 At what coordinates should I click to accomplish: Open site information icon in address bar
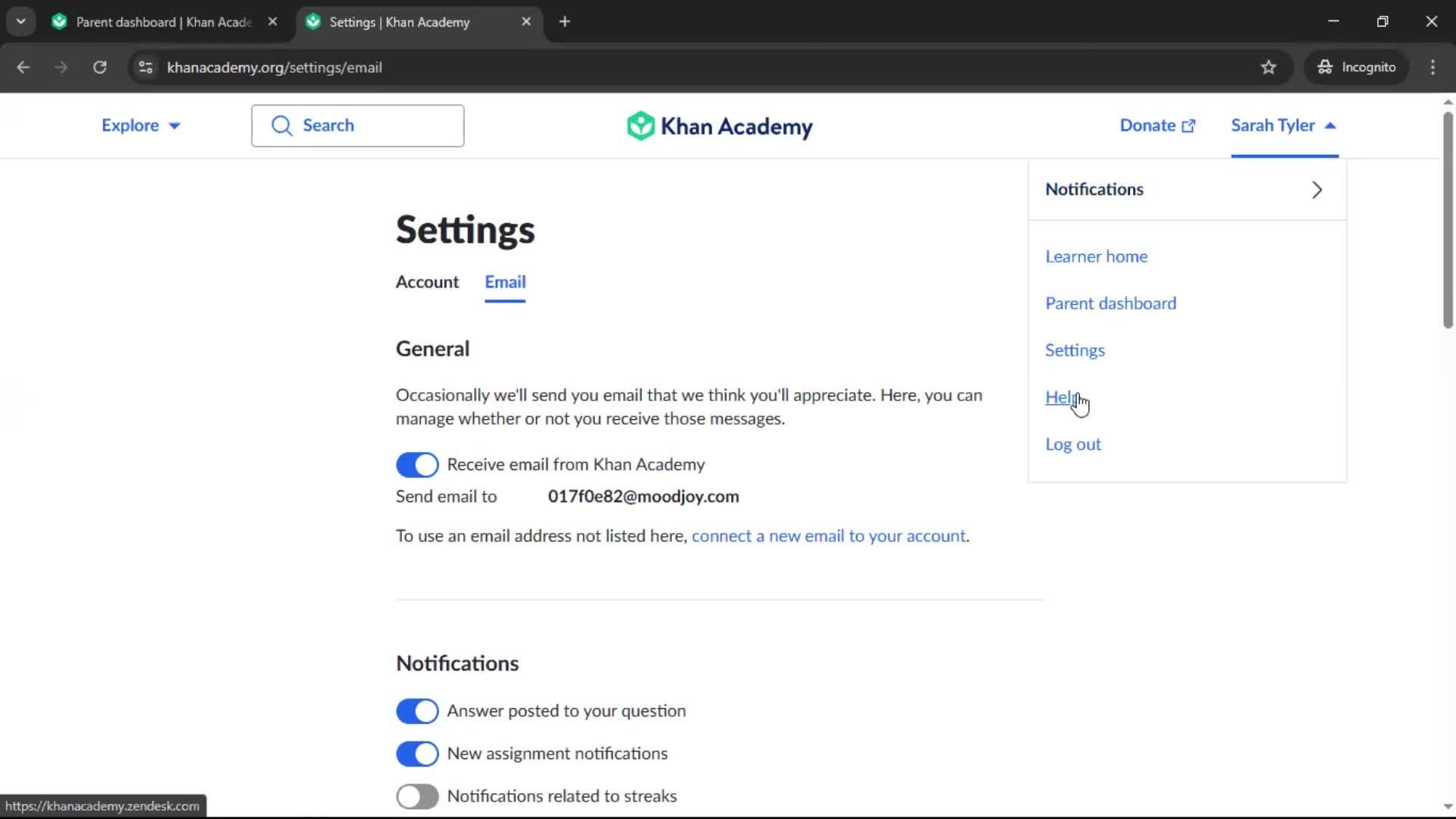pos(146,67)
